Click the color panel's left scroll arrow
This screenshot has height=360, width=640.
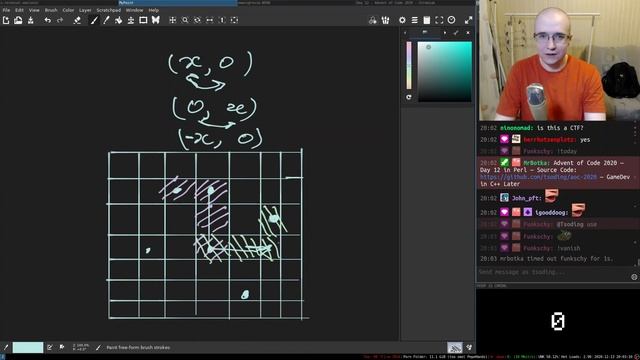(x=405, y=33)
